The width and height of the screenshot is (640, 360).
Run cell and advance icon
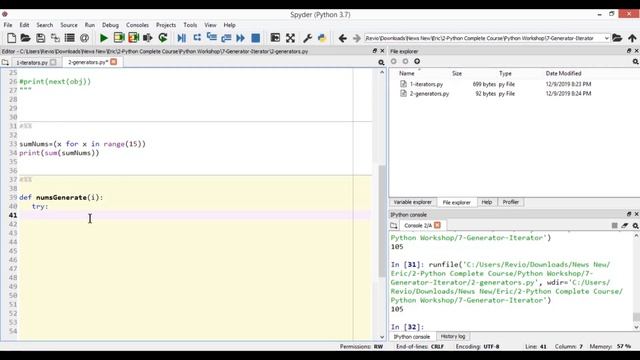[x=133, y=38]
